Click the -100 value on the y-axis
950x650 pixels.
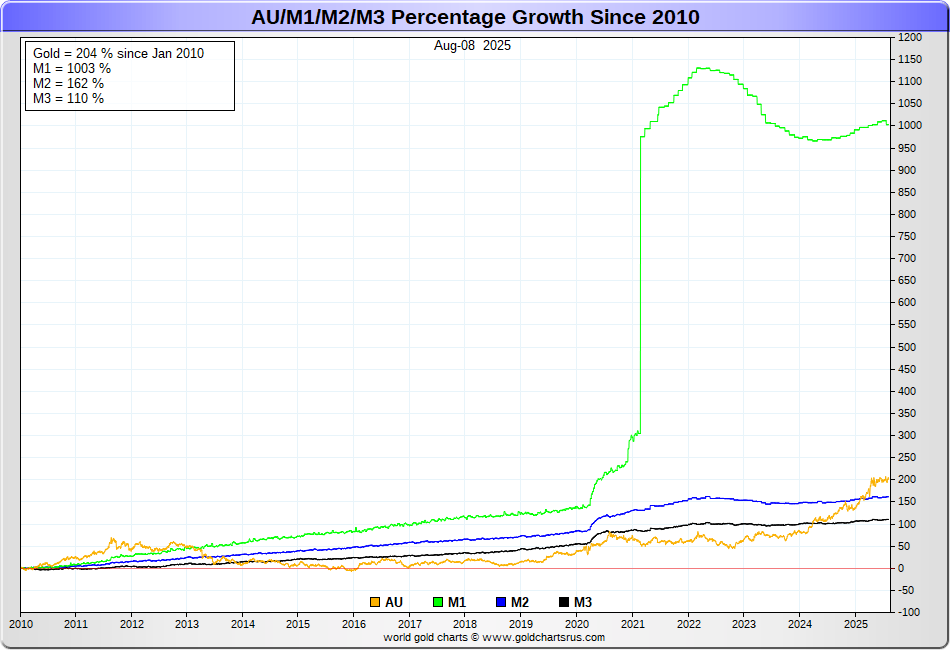tap(909, 612)
